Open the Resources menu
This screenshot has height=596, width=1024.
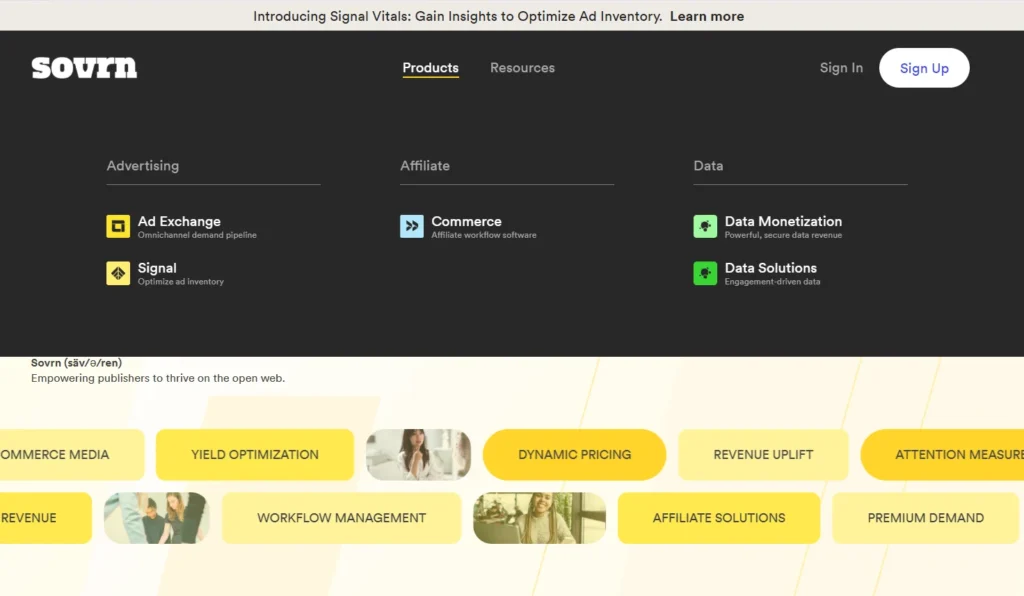(x=522, y=68)
